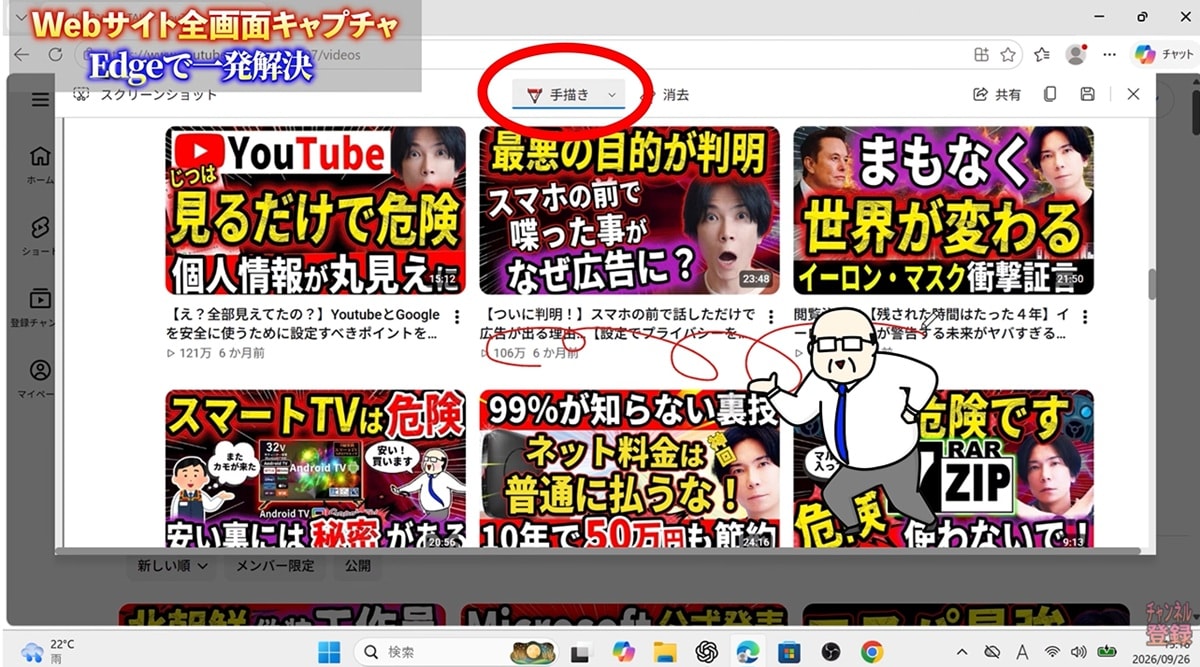Select the 公開 filter chip
This screenshot has width=1200, height=667.
point(357,566)
